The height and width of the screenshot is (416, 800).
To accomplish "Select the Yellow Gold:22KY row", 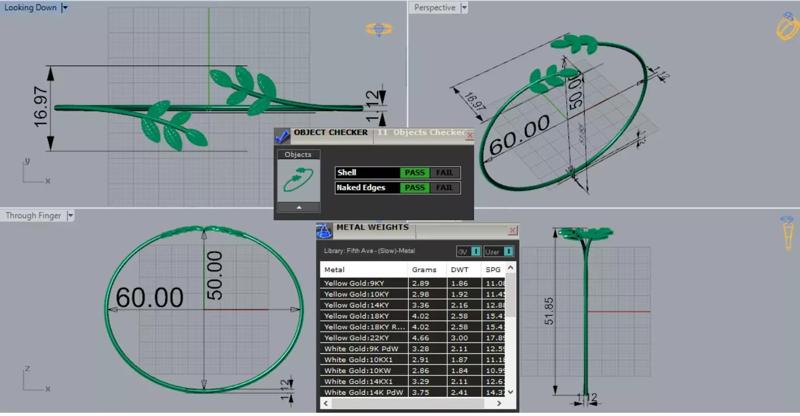I will pyautogui.click(x=413, y=338).
